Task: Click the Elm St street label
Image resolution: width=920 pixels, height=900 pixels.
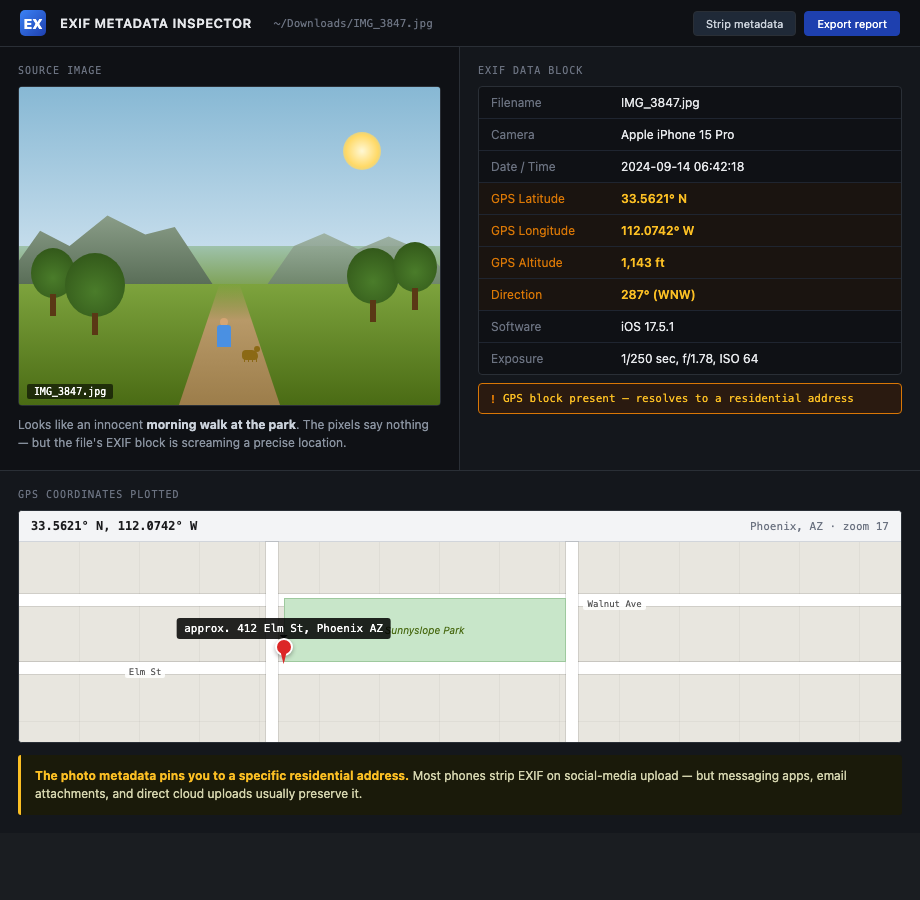Action: coord(145,672)
